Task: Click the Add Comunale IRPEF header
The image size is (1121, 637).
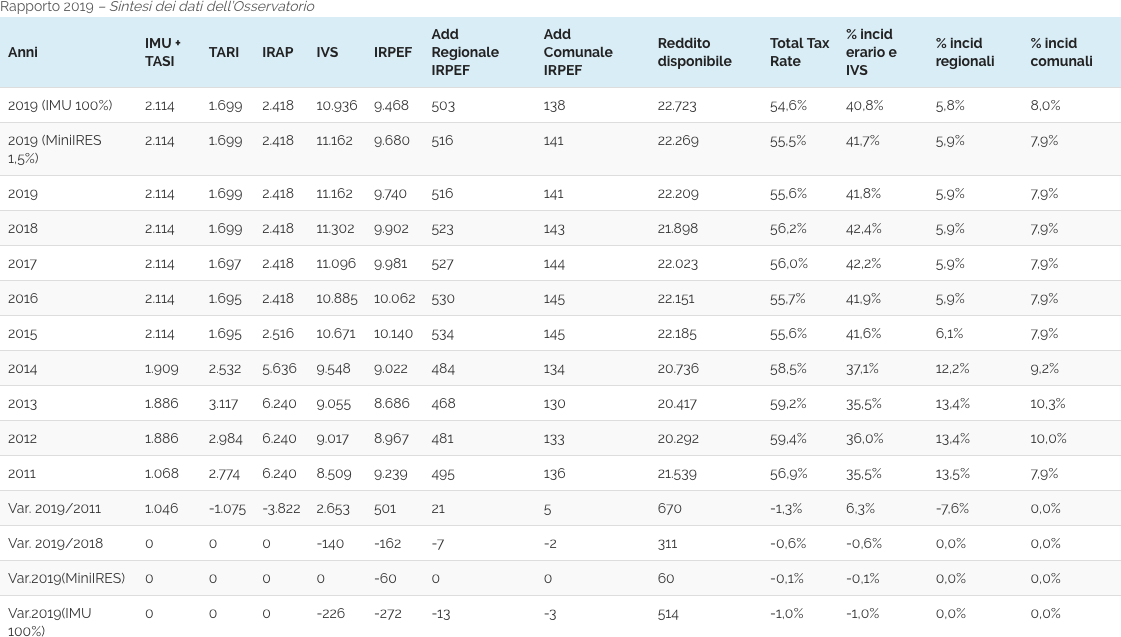Action: tap(577, 52)
